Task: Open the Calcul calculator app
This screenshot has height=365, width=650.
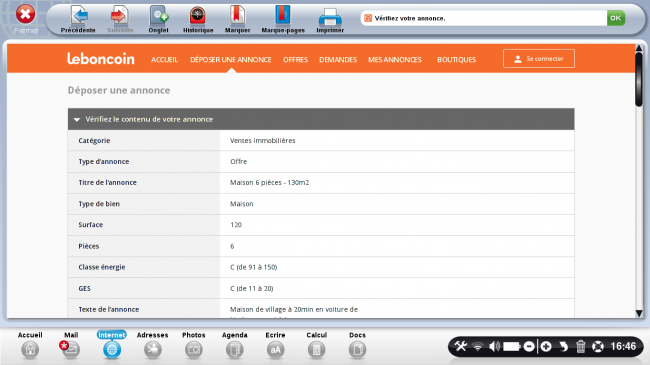Action: click(x=316, y=345)
